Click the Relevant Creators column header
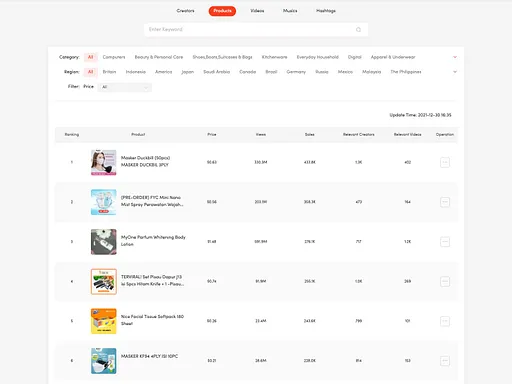The image size is (512, 384). [359, 134]
